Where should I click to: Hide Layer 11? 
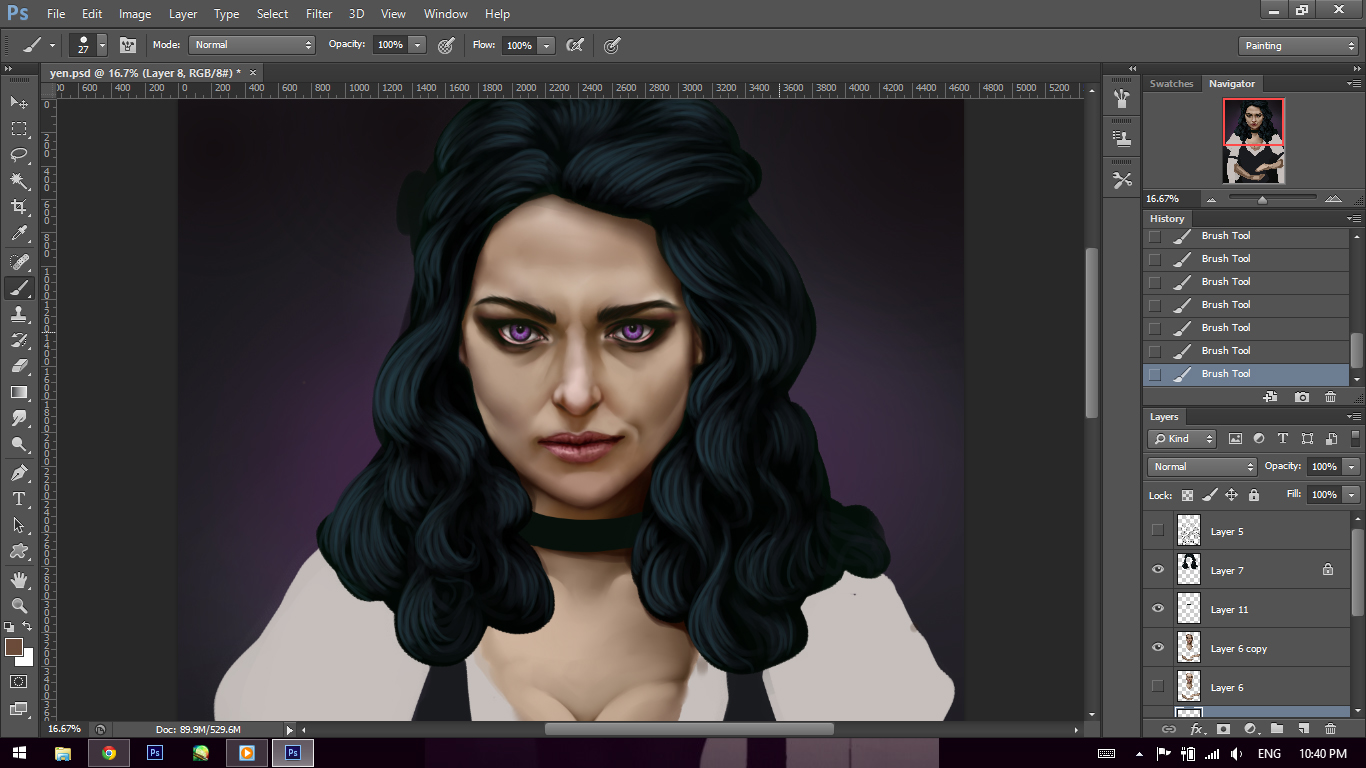click(x=1158, y=609)
